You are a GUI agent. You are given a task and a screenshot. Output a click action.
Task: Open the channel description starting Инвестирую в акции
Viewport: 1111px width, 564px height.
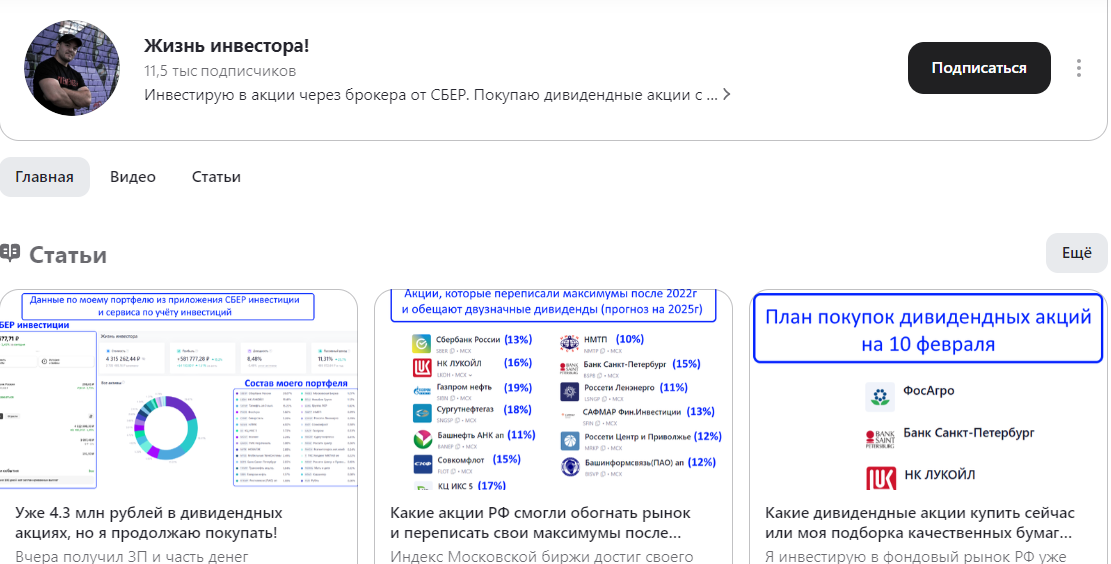coord(432,94)
